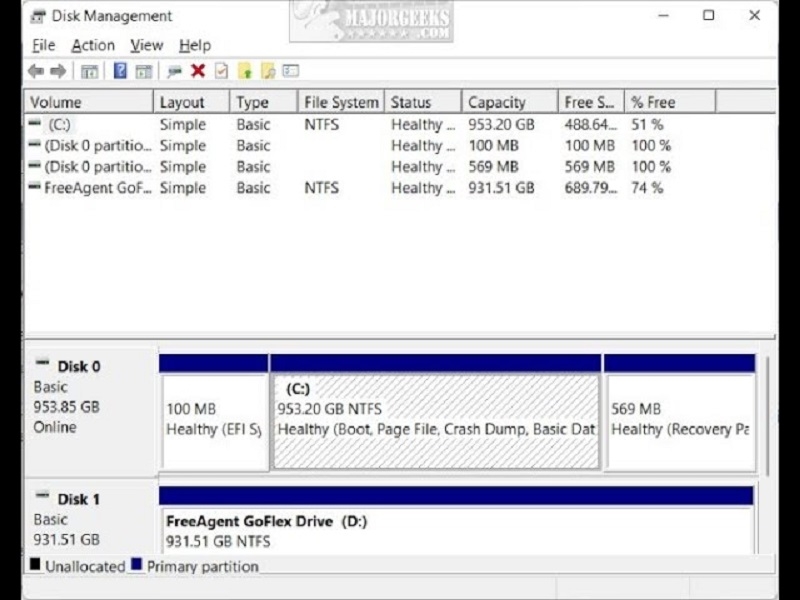
Task: Click the graphical pane vertical scrollbar
Action: [768, 450]
